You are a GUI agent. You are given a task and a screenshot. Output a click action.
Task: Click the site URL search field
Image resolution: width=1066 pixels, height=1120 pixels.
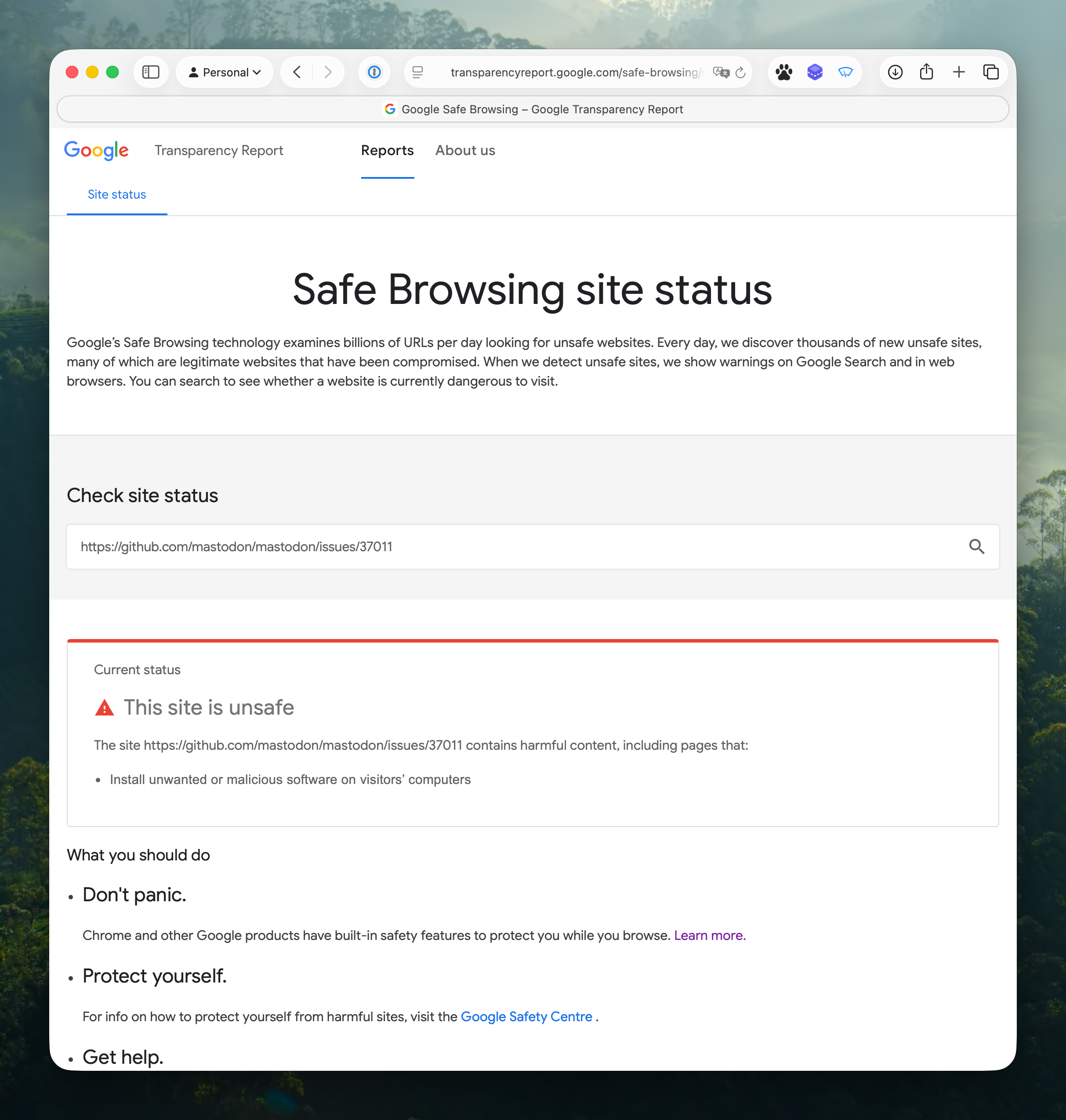(511, 546)
